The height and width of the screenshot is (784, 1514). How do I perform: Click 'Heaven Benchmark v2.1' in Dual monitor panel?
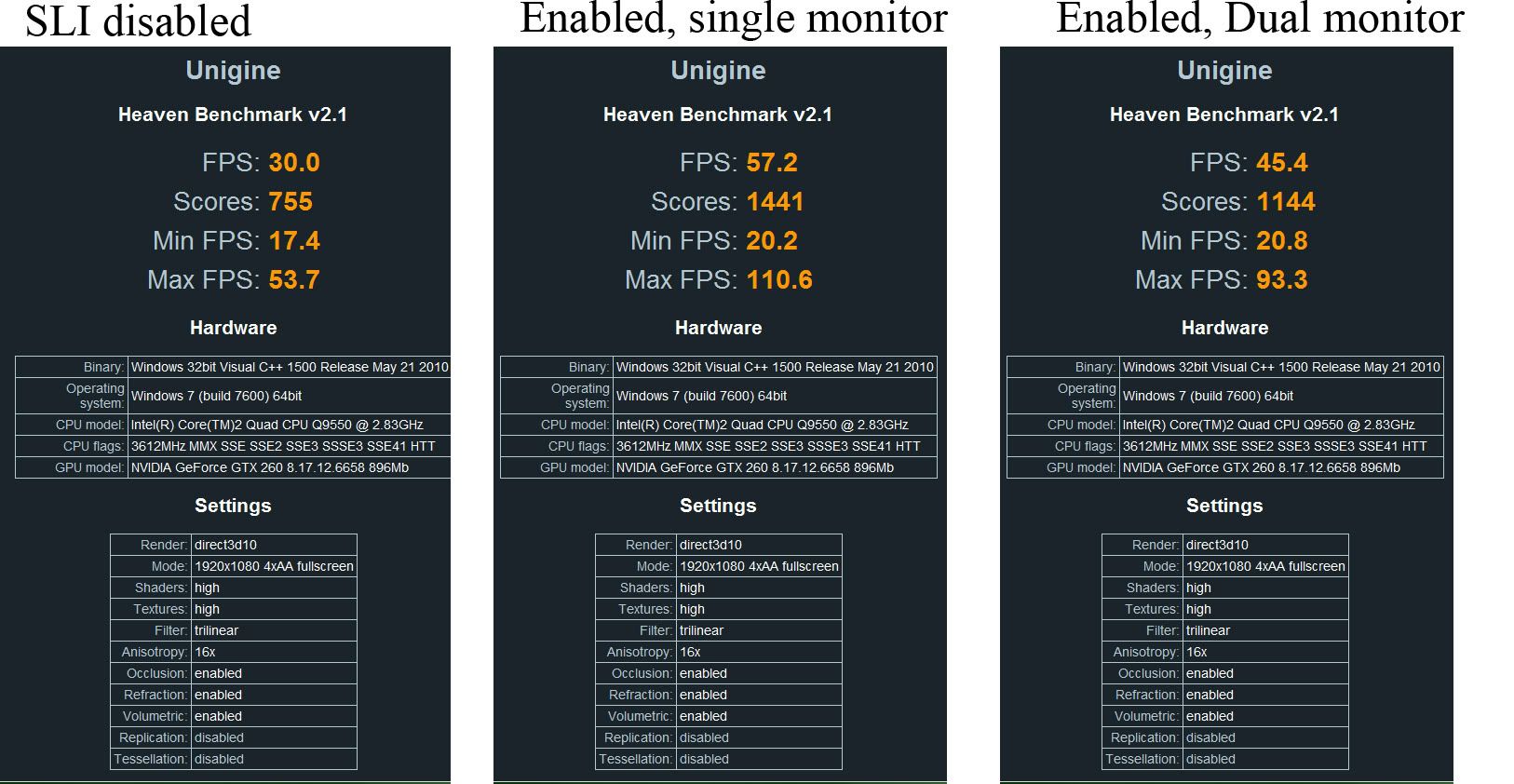(x=1224, y=115)
